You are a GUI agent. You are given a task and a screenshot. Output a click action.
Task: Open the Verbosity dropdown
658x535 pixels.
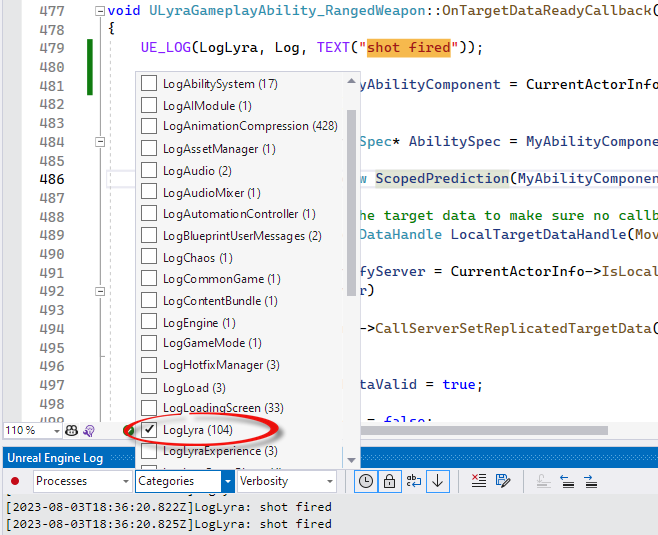click(287, 481)
